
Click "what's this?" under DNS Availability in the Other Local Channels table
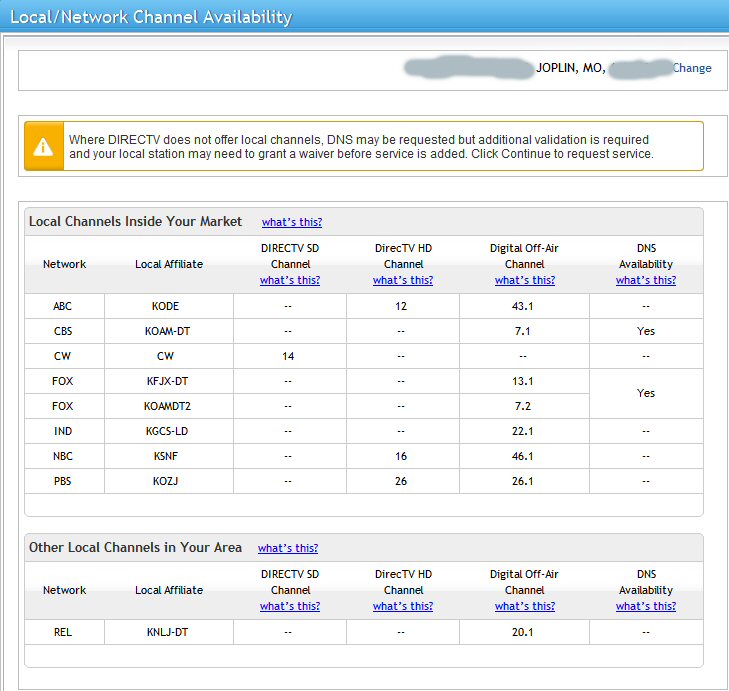pos(646,606)
